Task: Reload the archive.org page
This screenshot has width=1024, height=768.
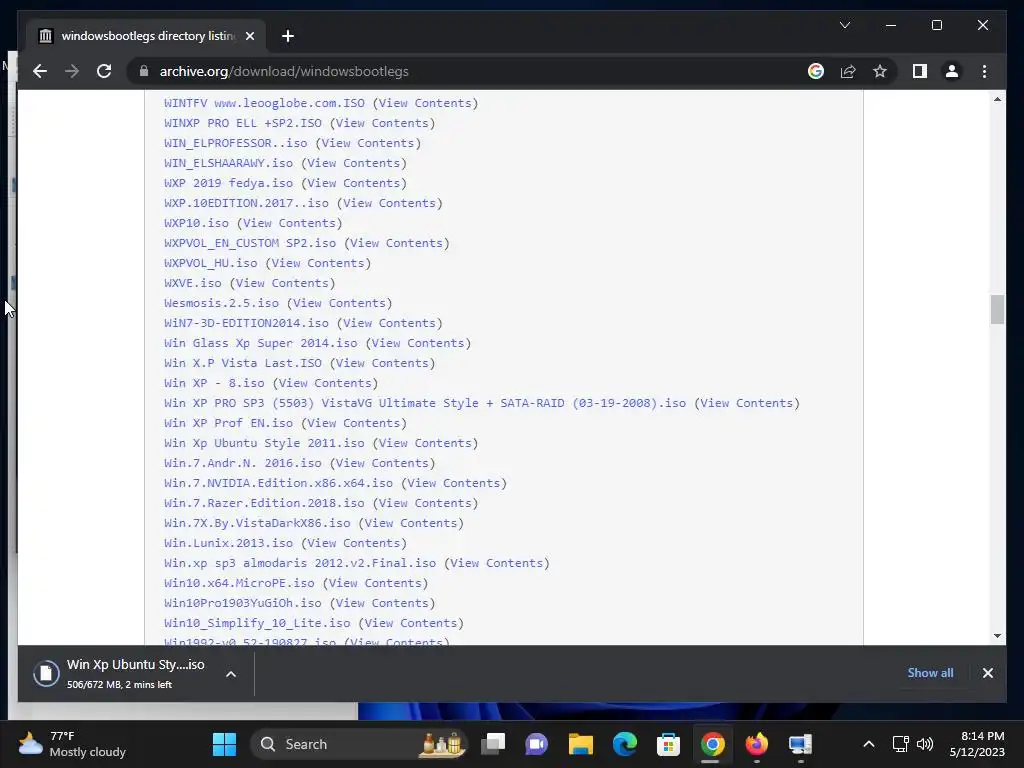Action: tap(104, 71)
